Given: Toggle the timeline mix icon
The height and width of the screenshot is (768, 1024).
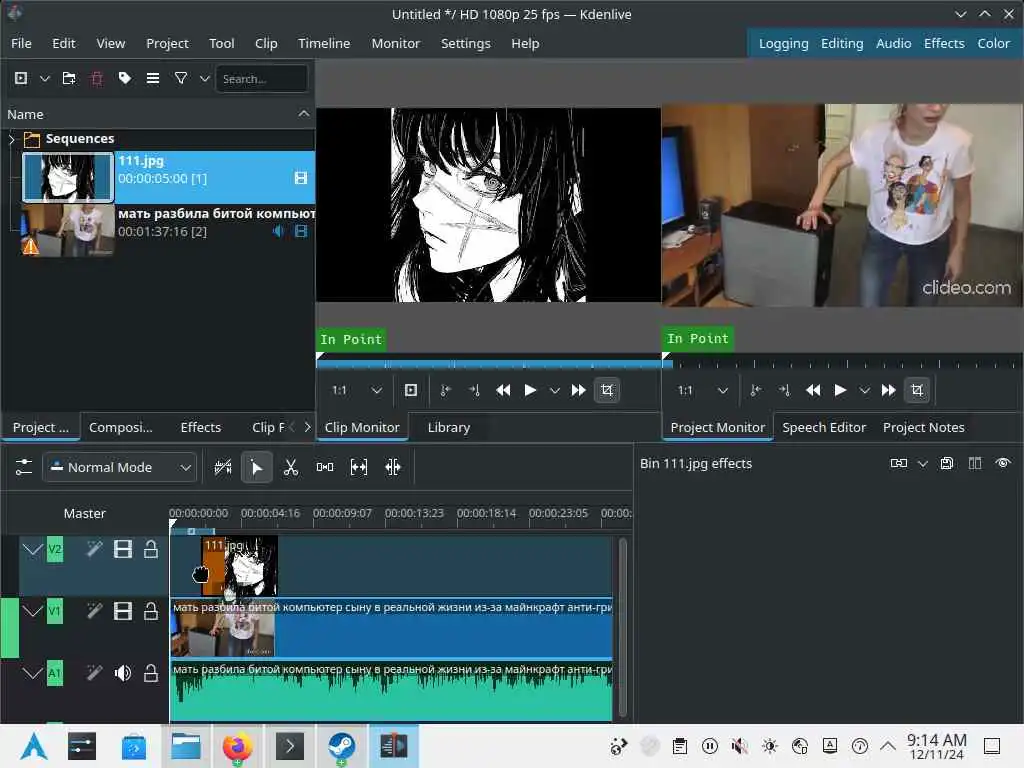Looking at the screenshot, I should click(223, 467).
